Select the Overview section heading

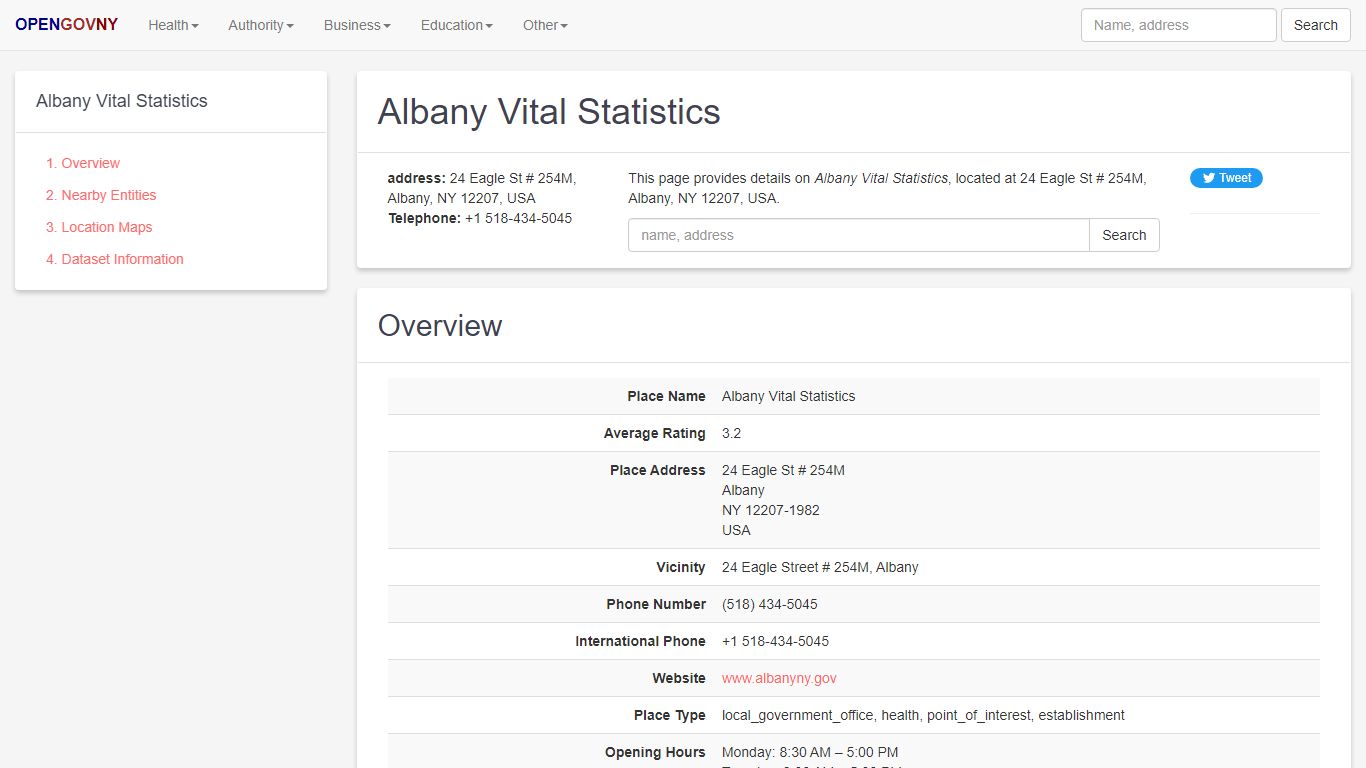440,325
